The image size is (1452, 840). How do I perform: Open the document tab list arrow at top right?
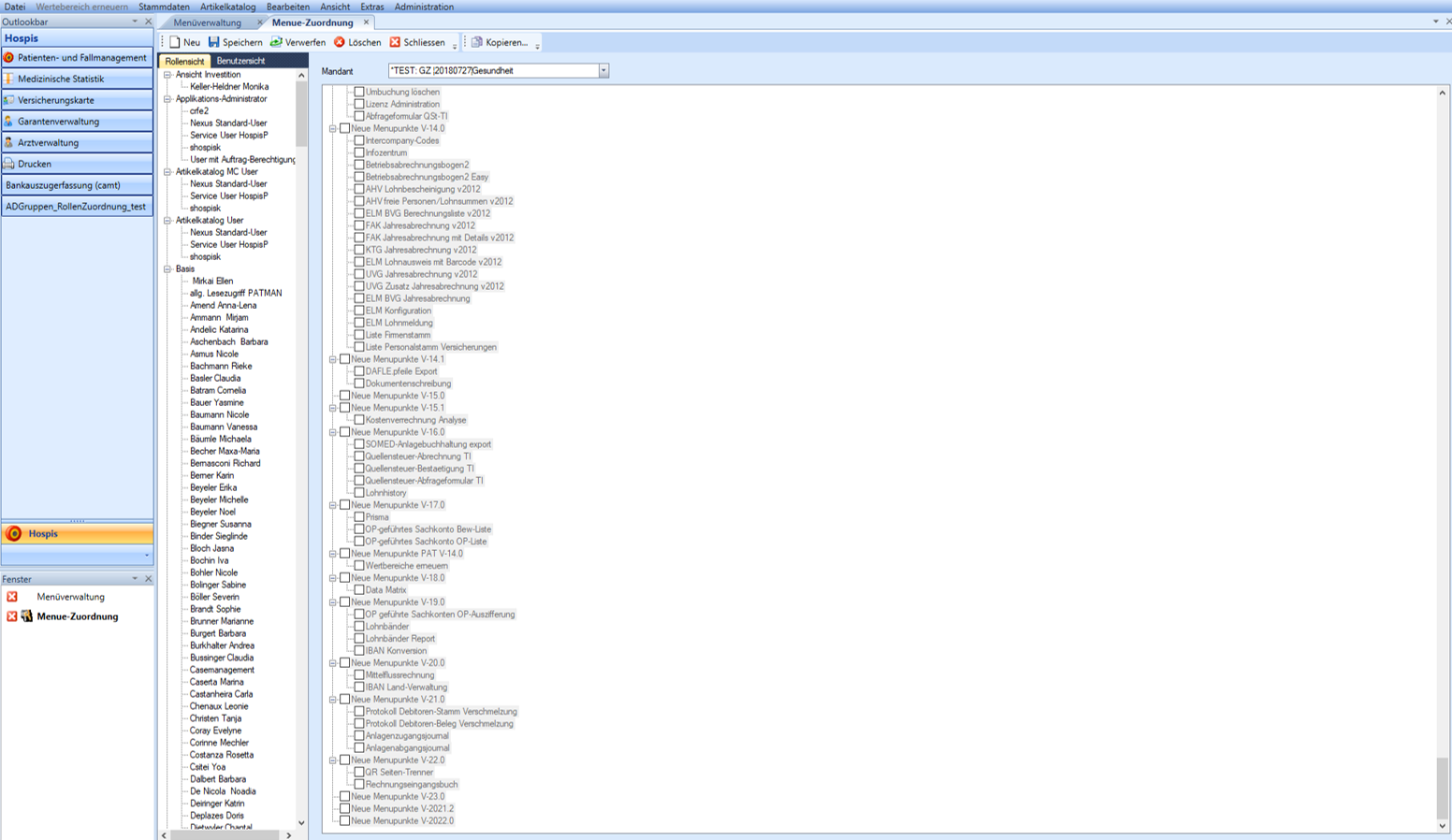click(1436, 22)
